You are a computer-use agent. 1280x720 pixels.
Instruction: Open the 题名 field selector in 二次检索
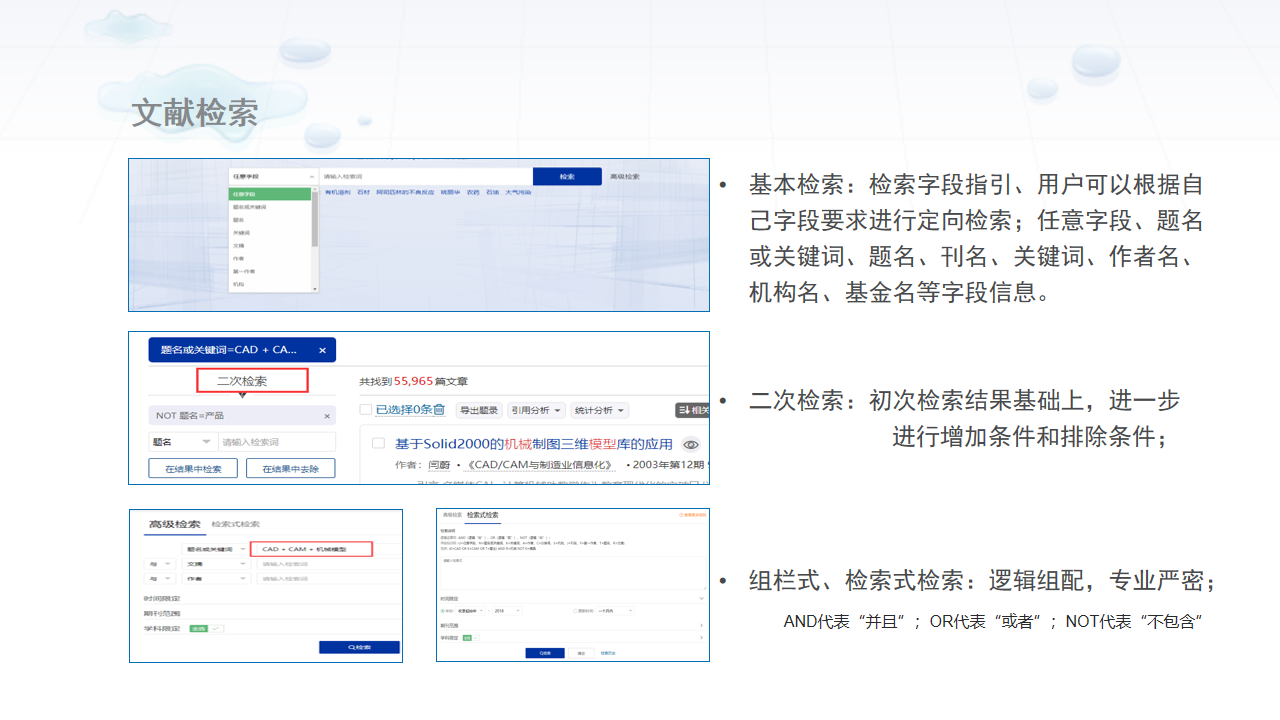181,442
